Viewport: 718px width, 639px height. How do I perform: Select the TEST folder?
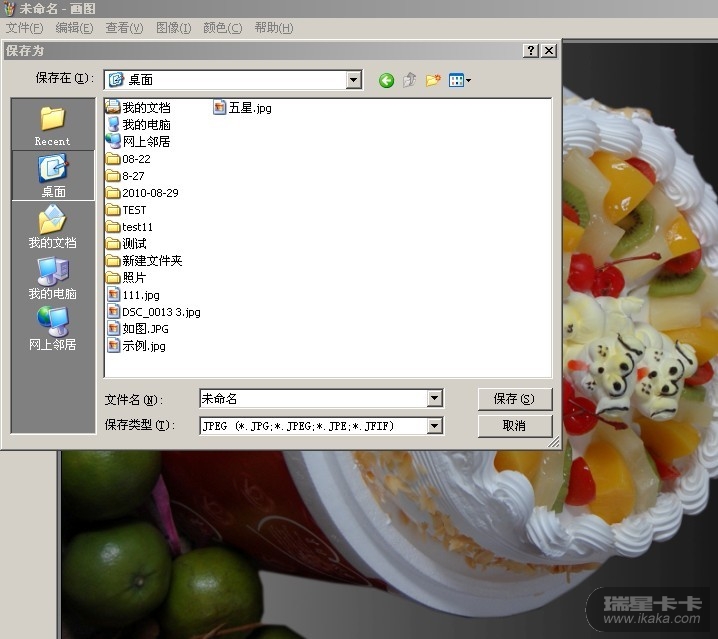click(x=126, y=210)
